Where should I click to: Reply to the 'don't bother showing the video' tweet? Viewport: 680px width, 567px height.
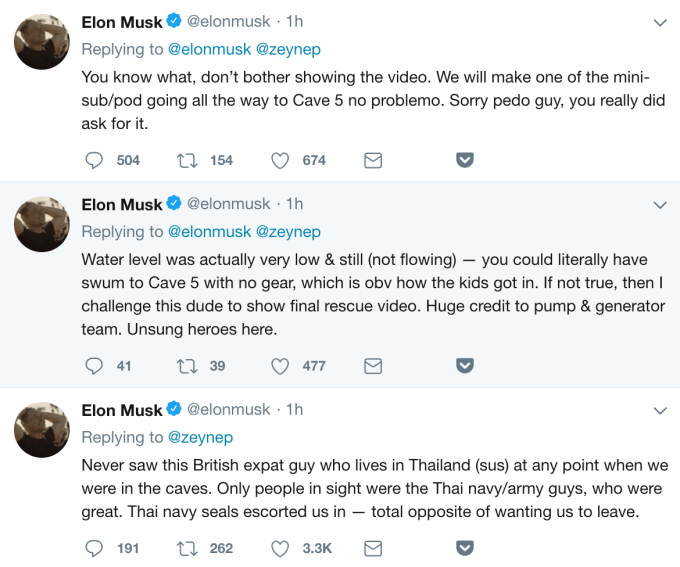95,160
